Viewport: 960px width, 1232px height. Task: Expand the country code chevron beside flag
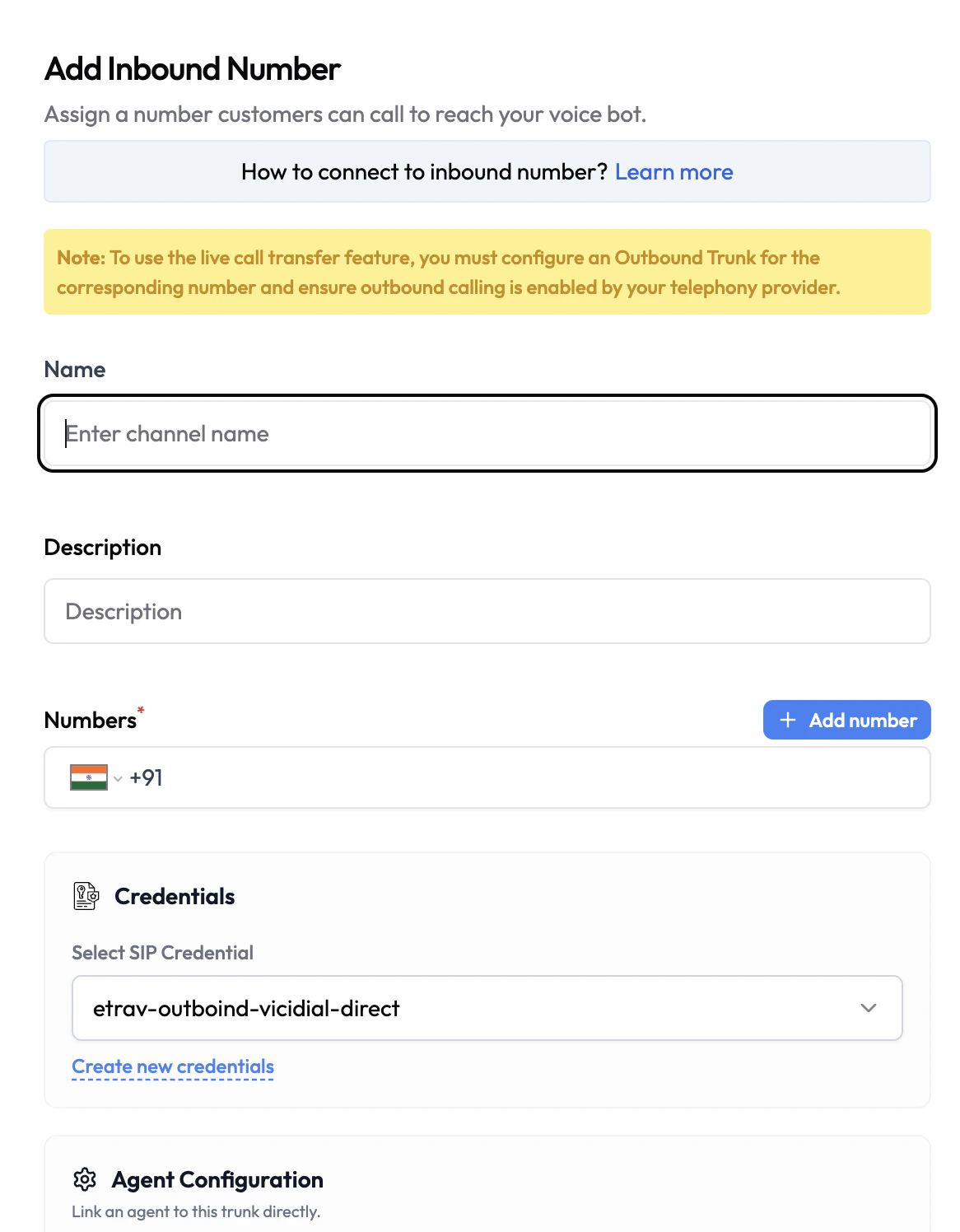pos(118,779)
